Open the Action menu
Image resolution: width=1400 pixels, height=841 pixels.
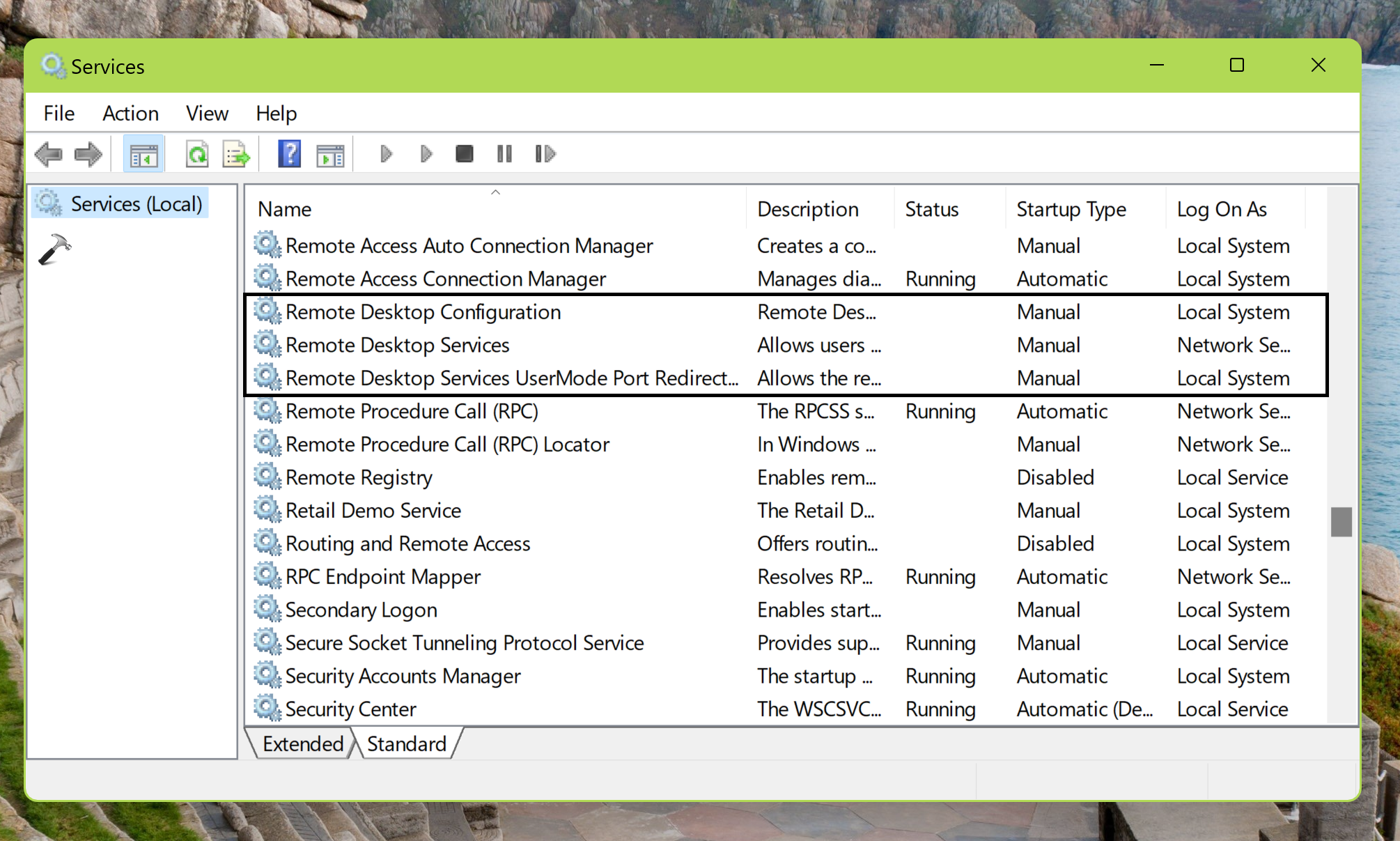130,113
